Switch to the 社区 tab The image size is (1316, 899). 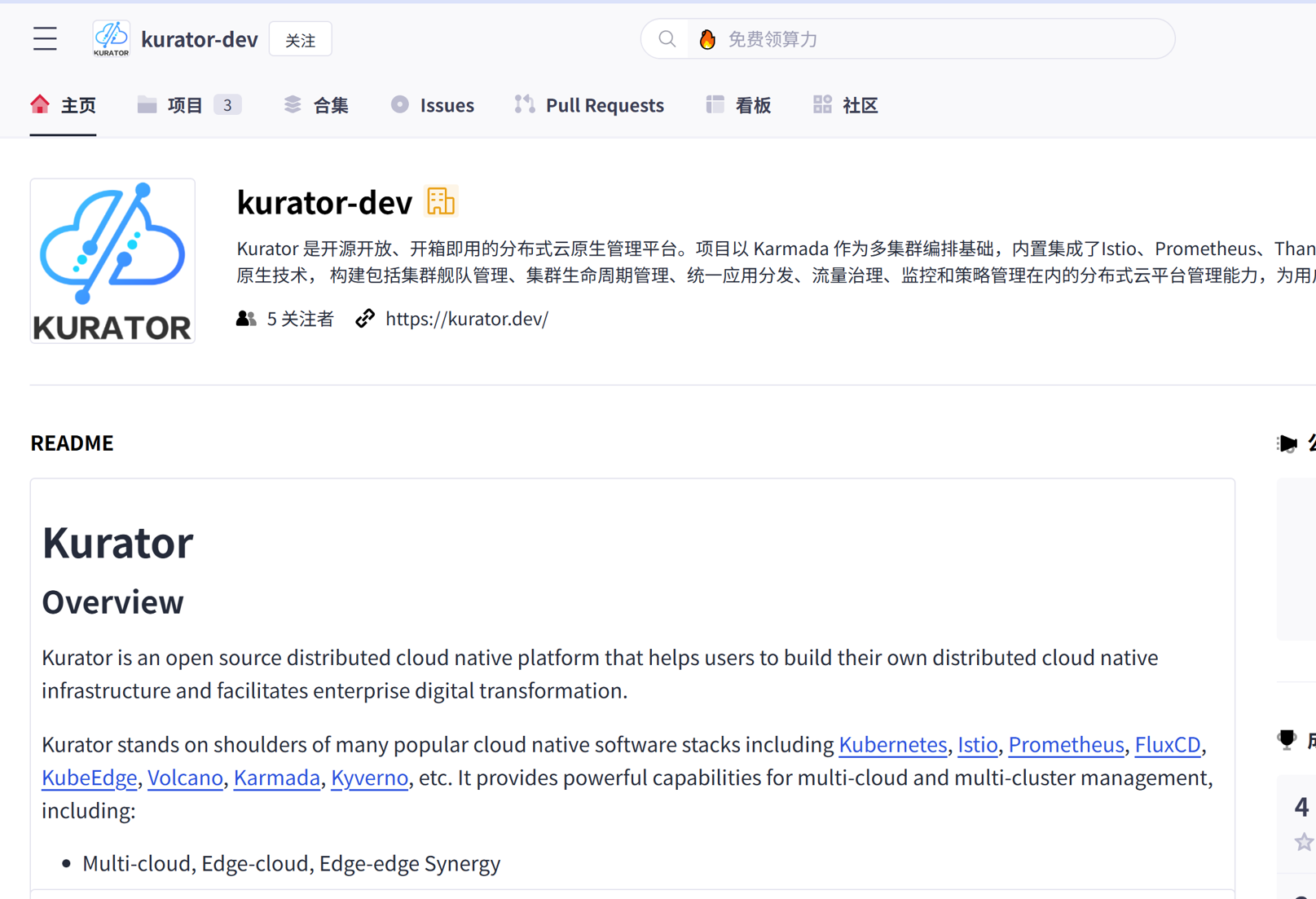(x=845, y=105)
